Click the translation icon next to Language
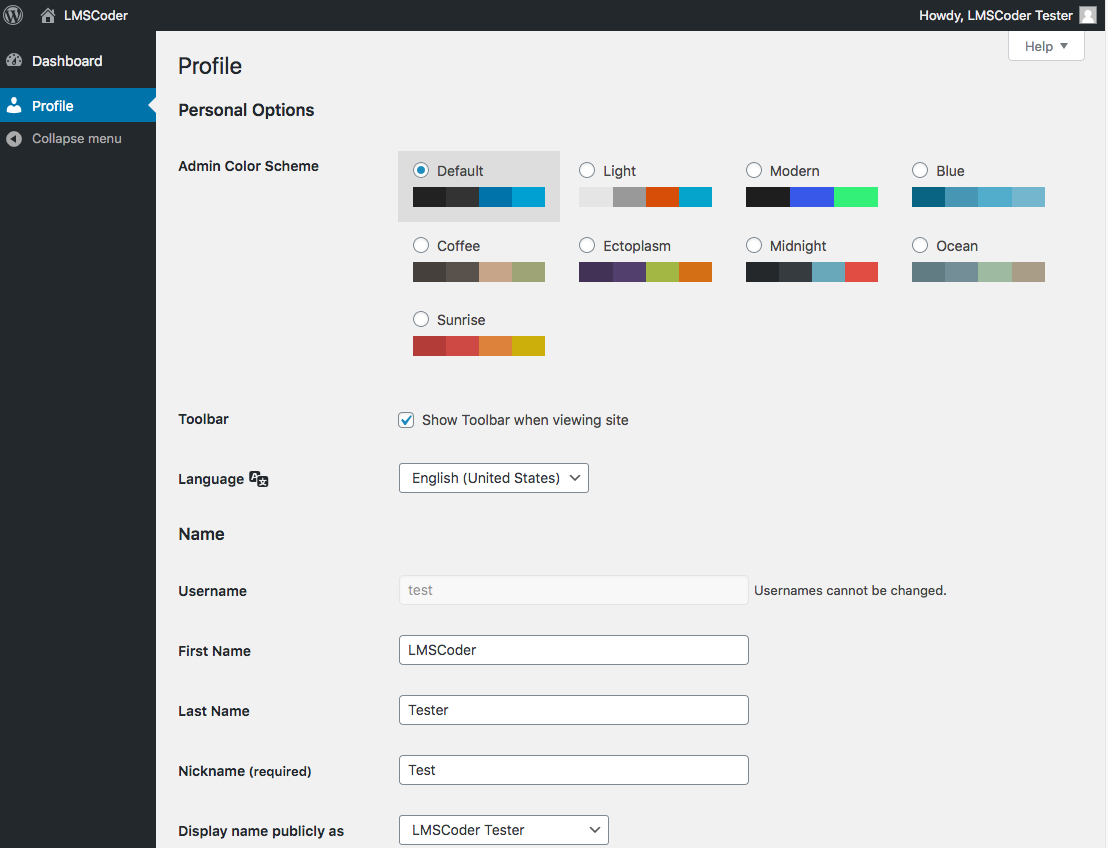This screenshot has height=848, width=1108. pyautogui.click(x=258, y=478)
